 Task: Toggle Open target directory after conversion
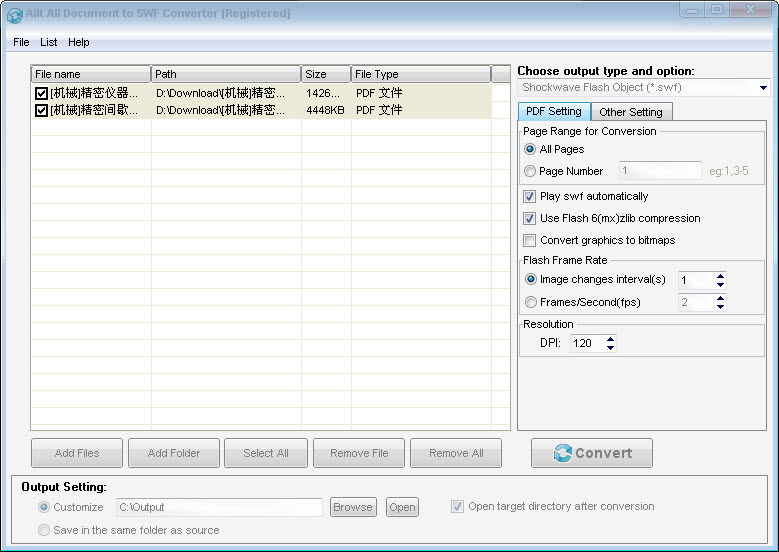pyautogui.click(x=457, y=507)
